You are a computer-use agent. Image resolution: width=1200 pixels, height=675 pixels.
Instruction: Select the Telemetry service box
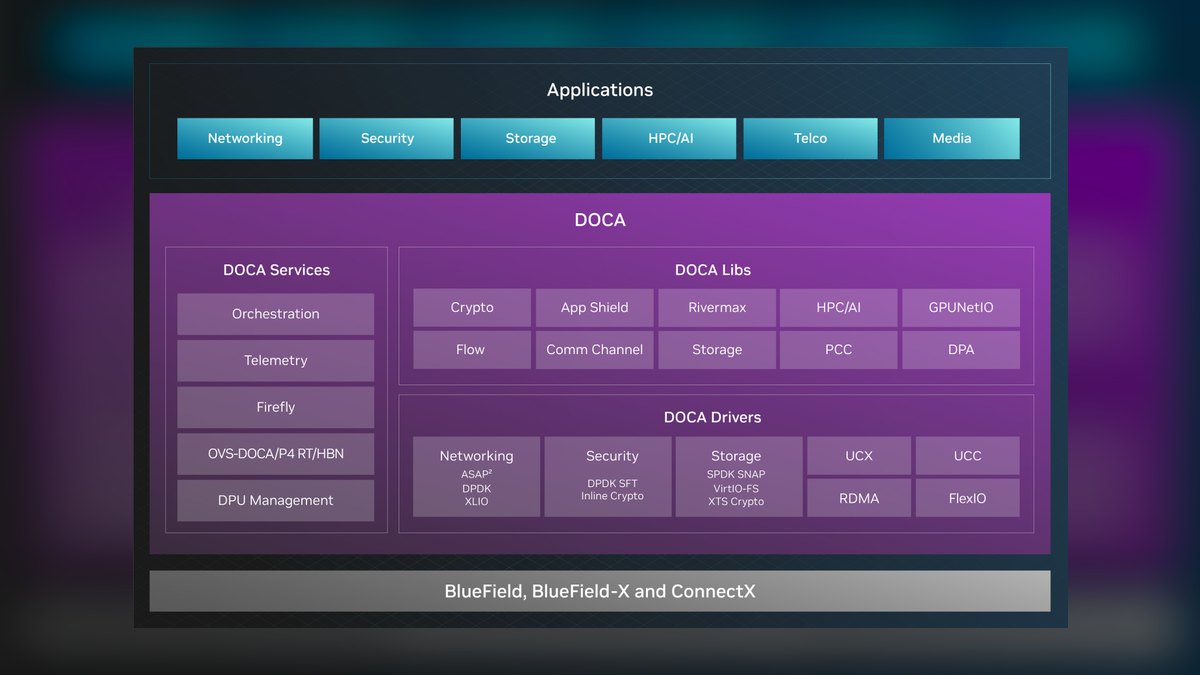coord(276,361)
